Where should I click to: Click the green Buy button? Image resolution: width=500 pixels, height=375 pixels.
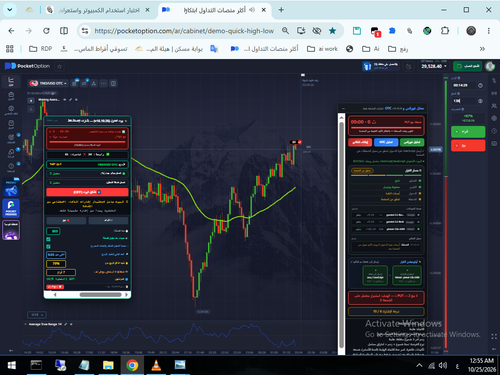click(x=468, y=132)
